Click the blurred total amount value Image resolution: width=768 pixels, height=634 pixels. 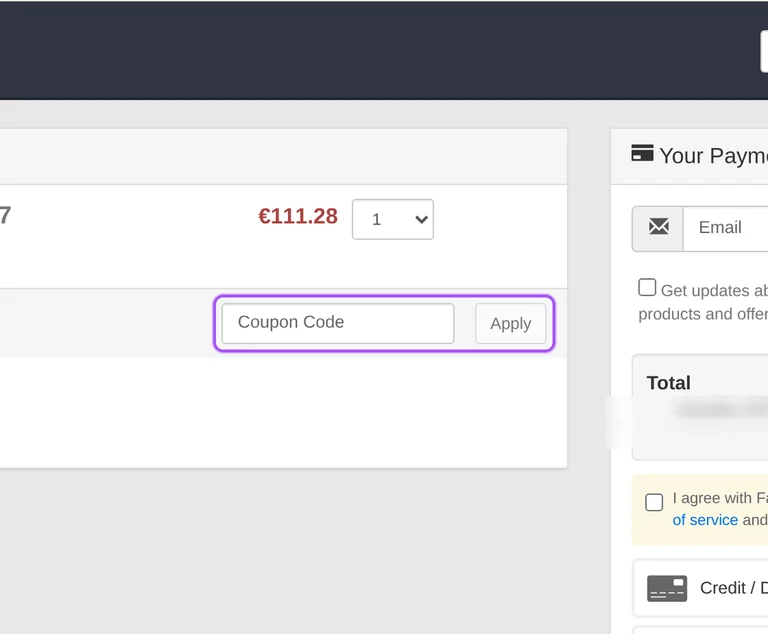point(721,410)
